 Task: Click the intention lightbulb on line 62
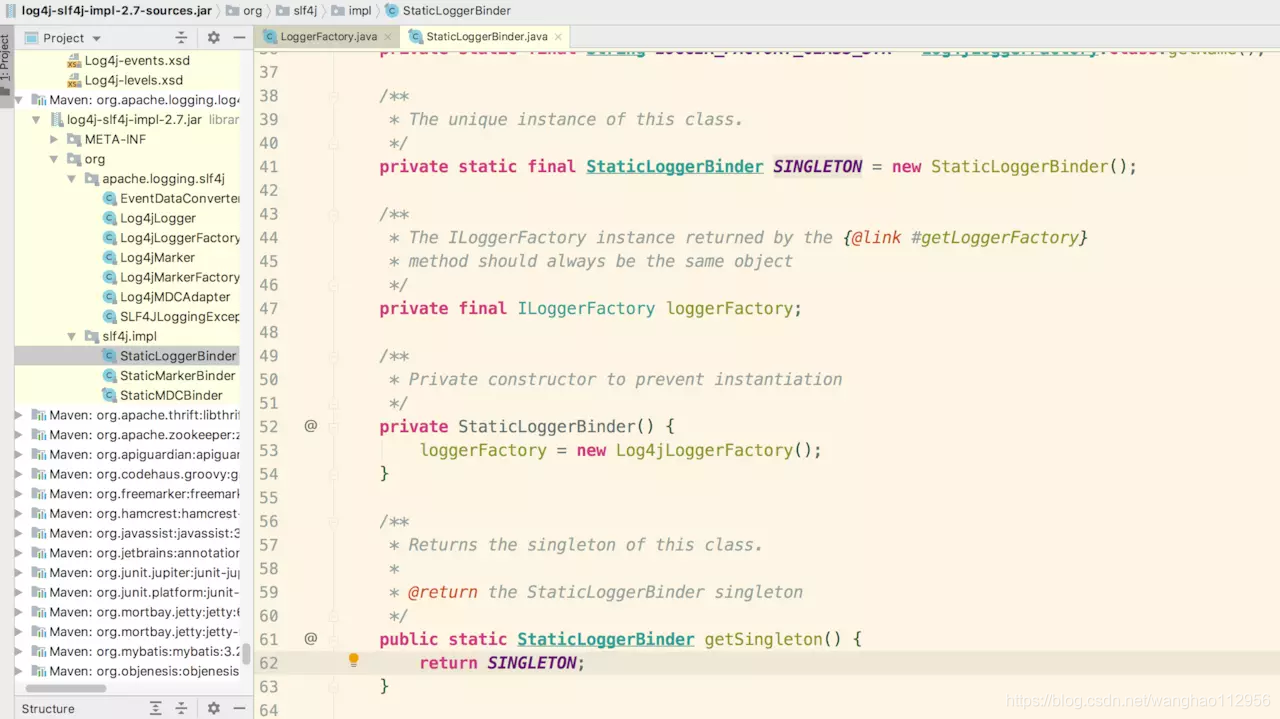point(353,661)
